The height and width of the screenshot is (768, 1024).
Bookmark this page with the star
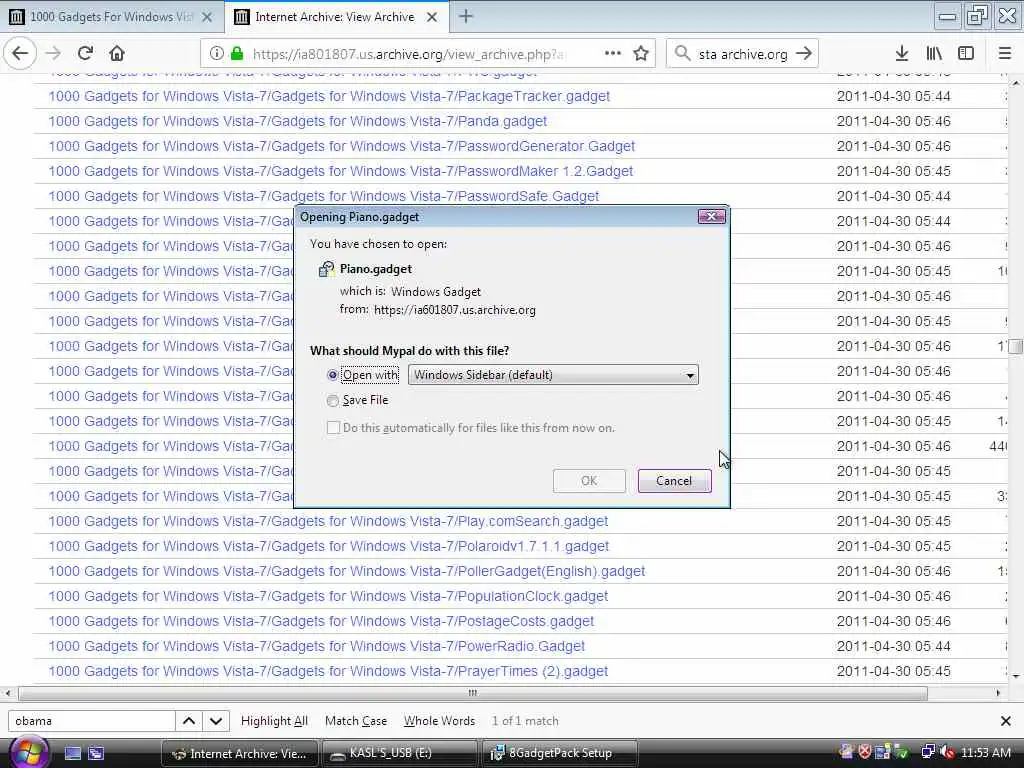pos(641,54)
